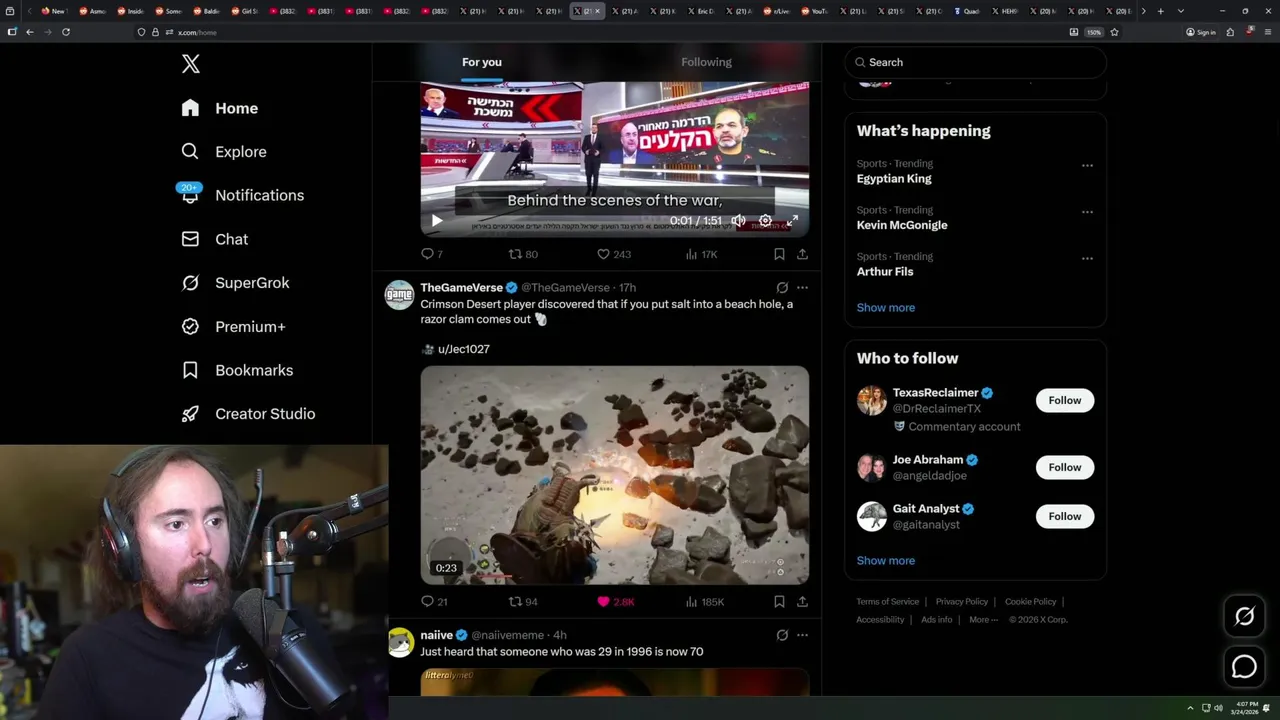Open news video settings gear

pyautogui.click(x=765, y=221)
